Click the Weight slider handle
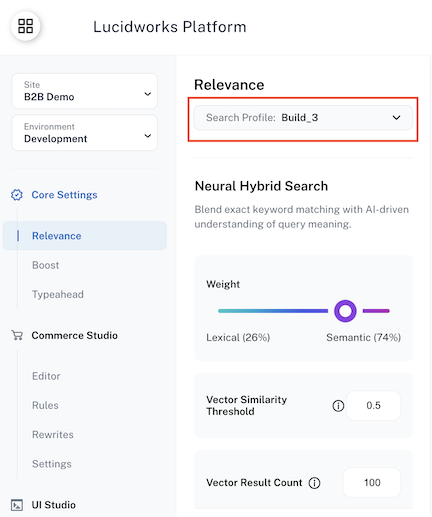Screen dimensions: 432x517 pos(345,311)
